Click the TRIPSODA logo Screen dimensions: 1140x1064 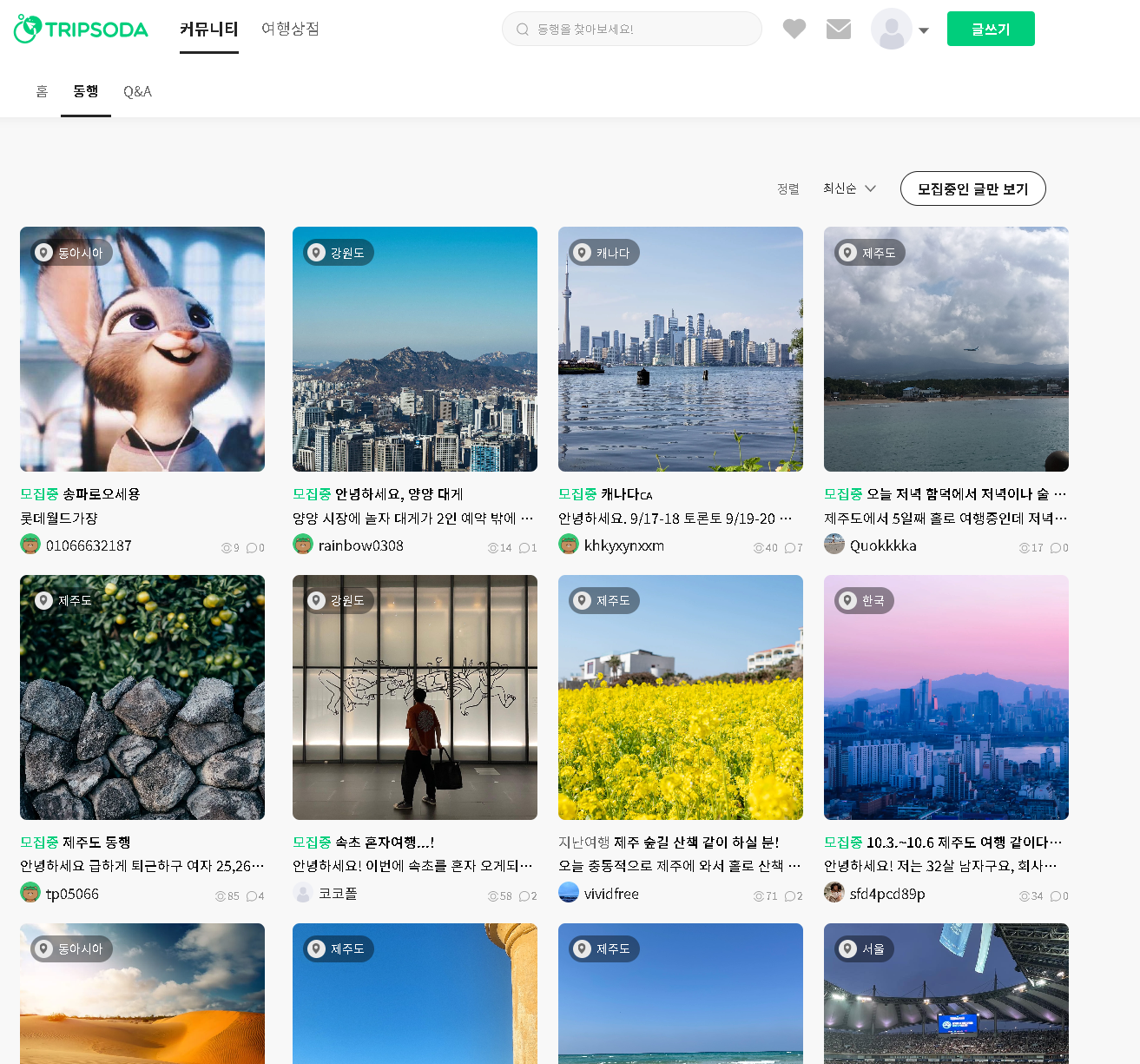pos(81,29)
